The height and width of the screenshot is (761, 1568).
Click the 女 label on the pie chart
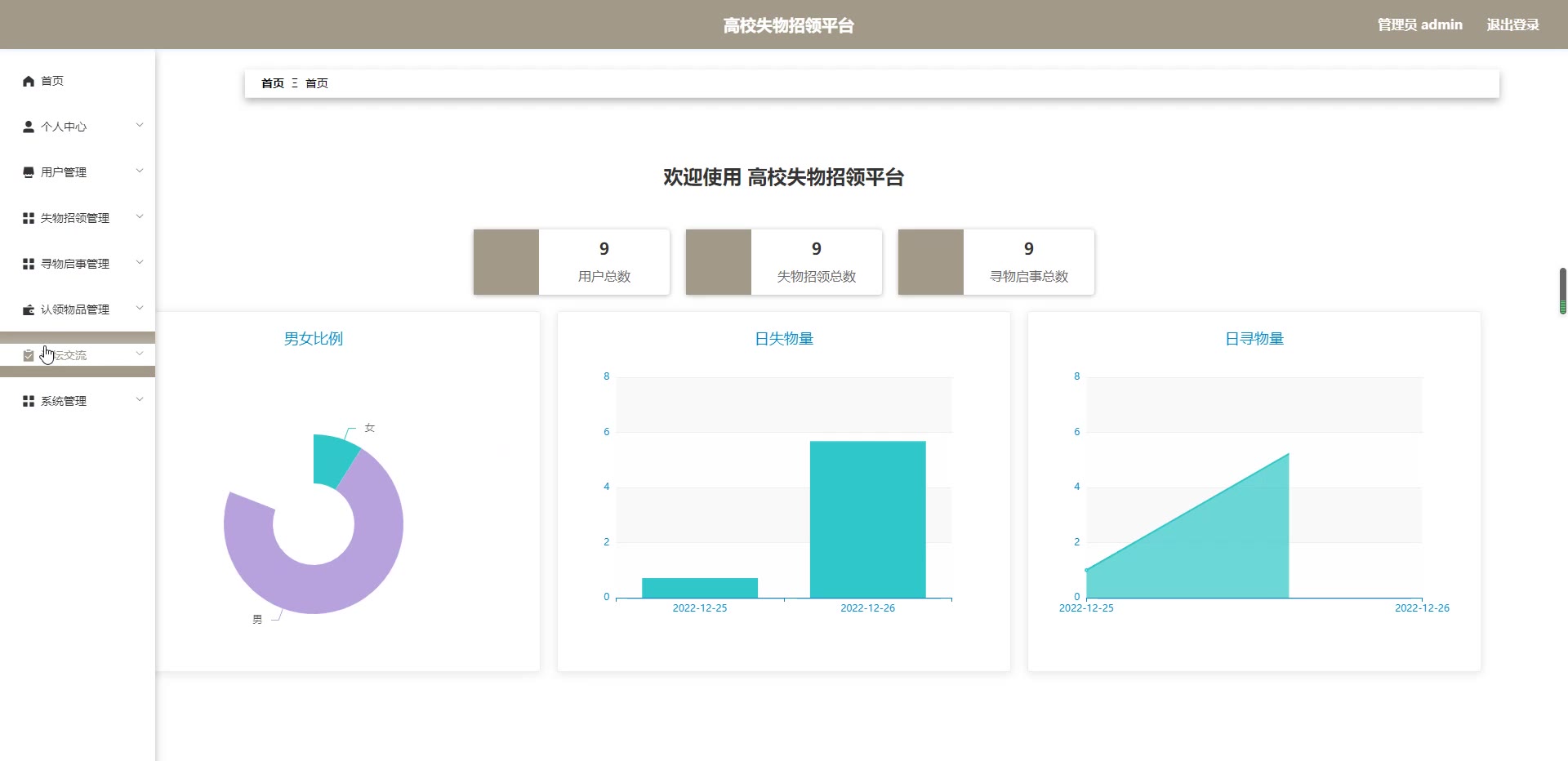click(370, 428)
